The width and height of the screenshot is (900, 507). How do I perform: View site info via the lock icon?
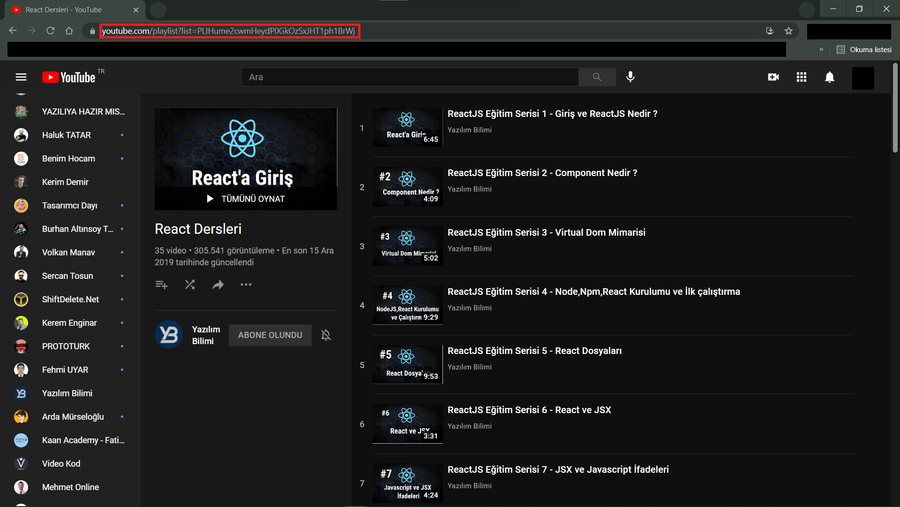click(92, 31)
